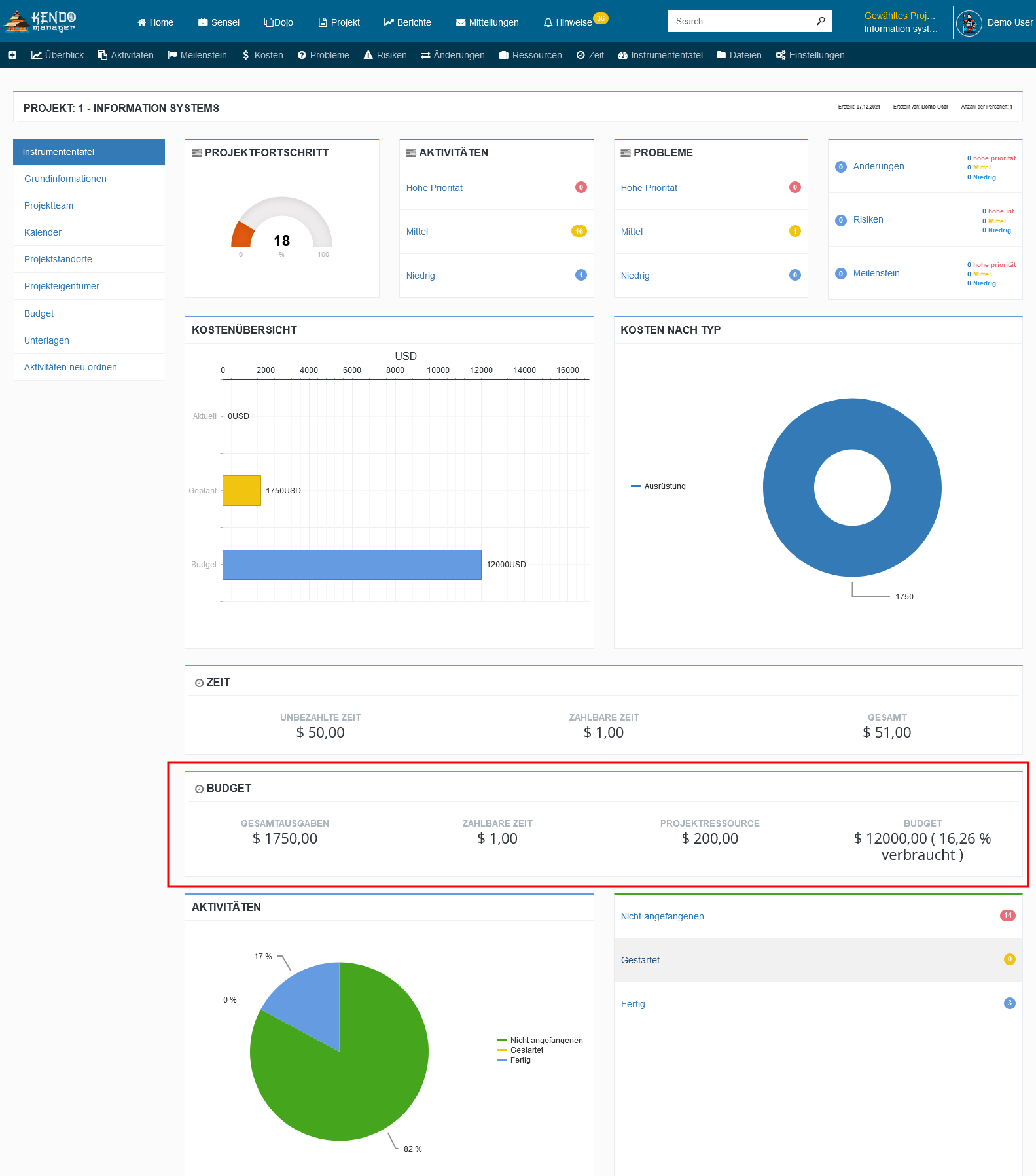Open the Meilenstein tab
The width and height of the screenshot is (1036, 1176).
[x=197, y=55]
